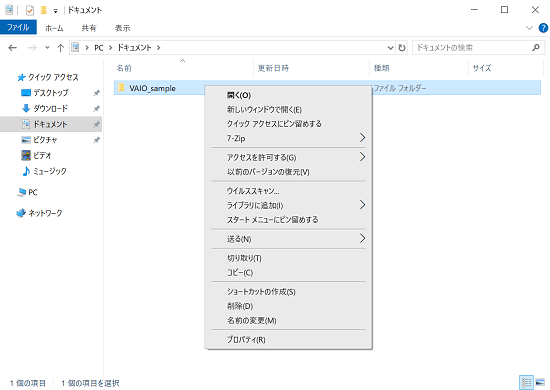This screenshot has width=550, height=390.
Task: Choose スタート メニューにピン留めする
Action: (288, 220)
